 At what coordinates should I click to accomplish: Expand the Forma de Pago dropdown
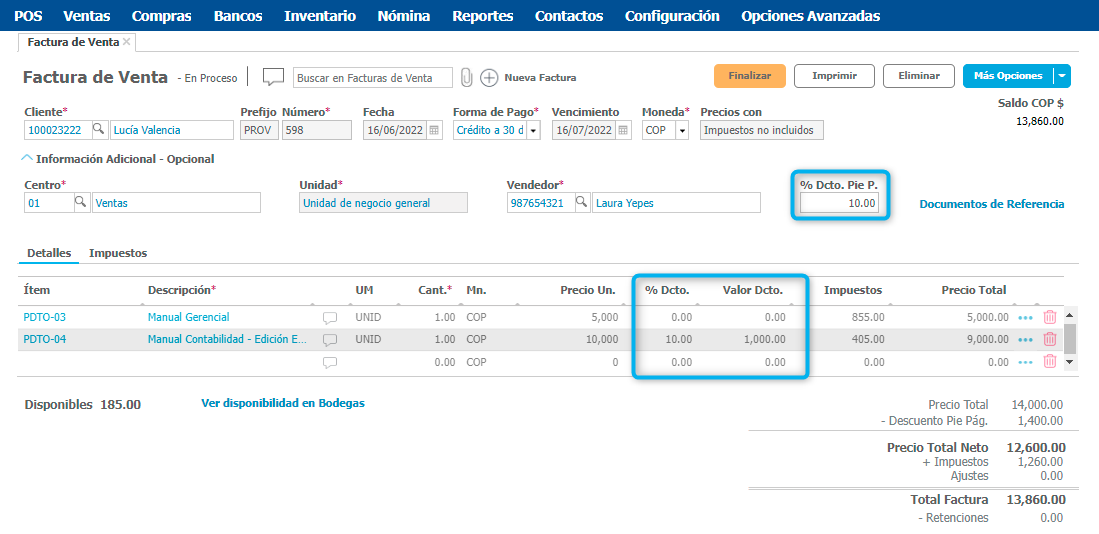pos(533,131)
